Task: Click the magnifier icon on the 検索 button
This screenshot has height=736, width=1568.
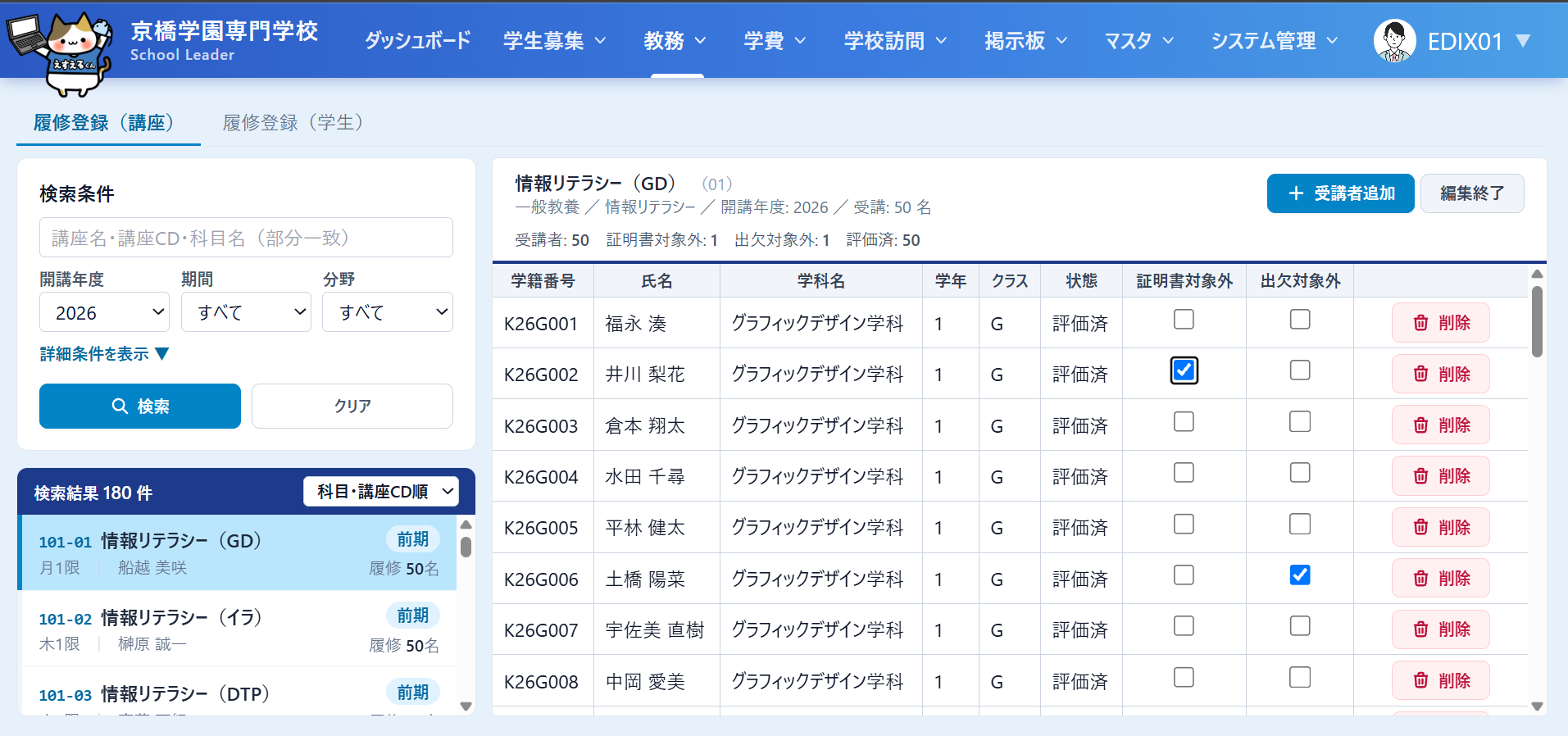Action: 120,407
